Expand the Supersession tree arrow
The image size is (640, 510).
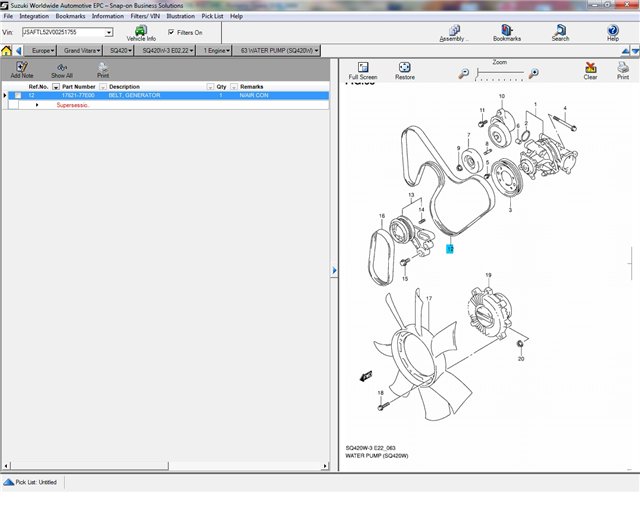coord(37,105)
